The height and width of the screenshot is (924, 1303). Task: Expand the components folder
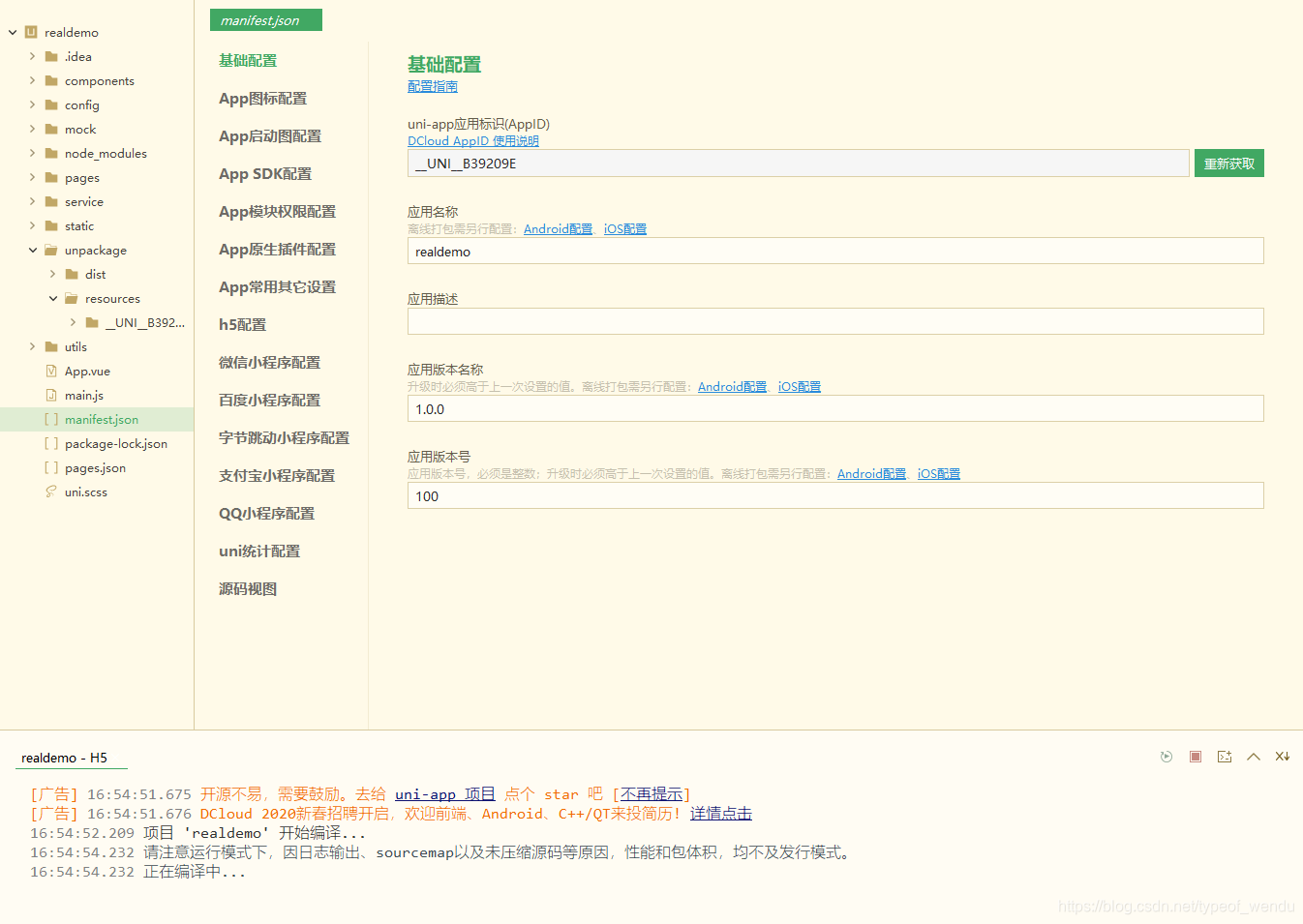coord(32,80)
